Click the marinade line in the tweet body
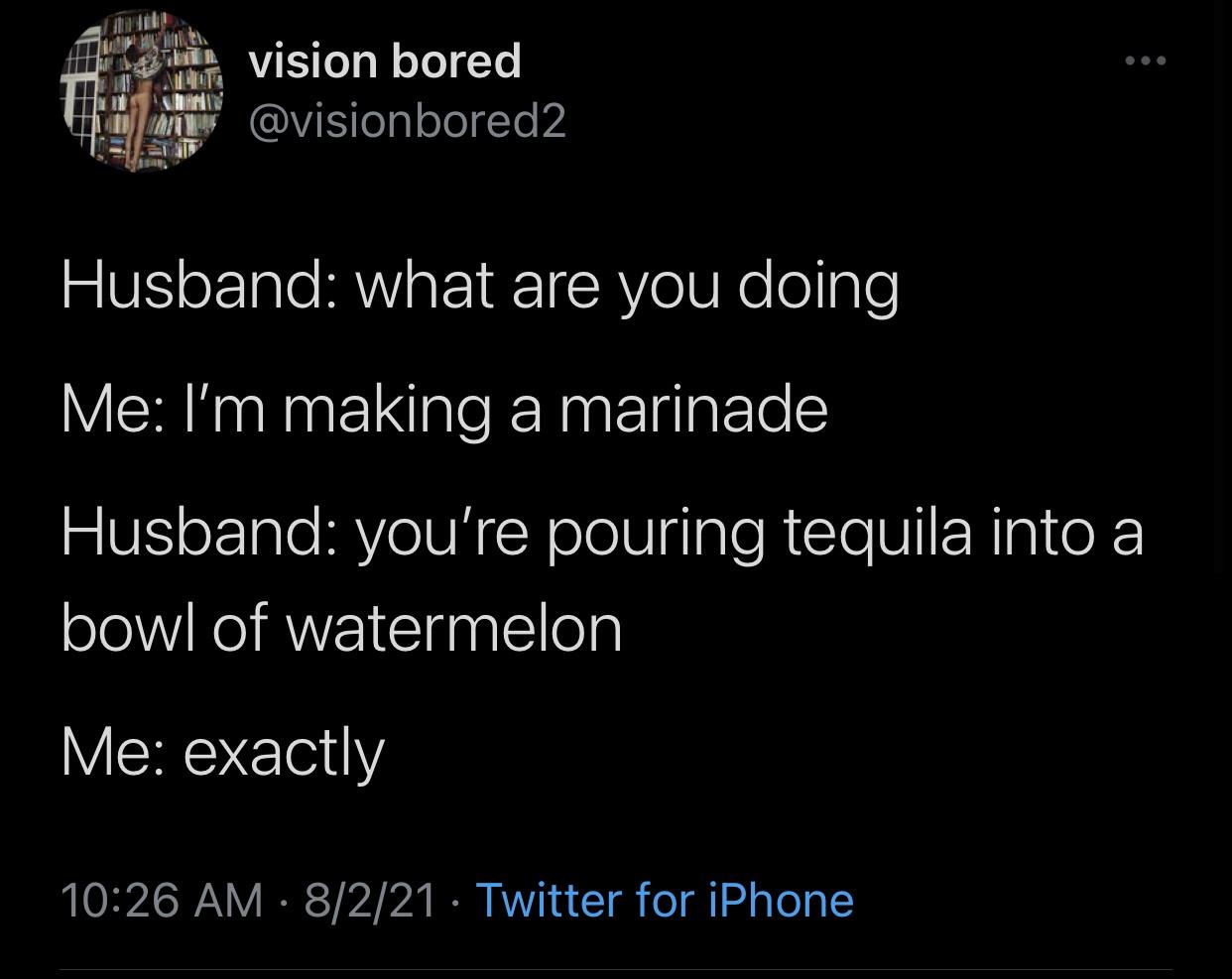This screenshot has height=979, width=1232. click(444, 409)
